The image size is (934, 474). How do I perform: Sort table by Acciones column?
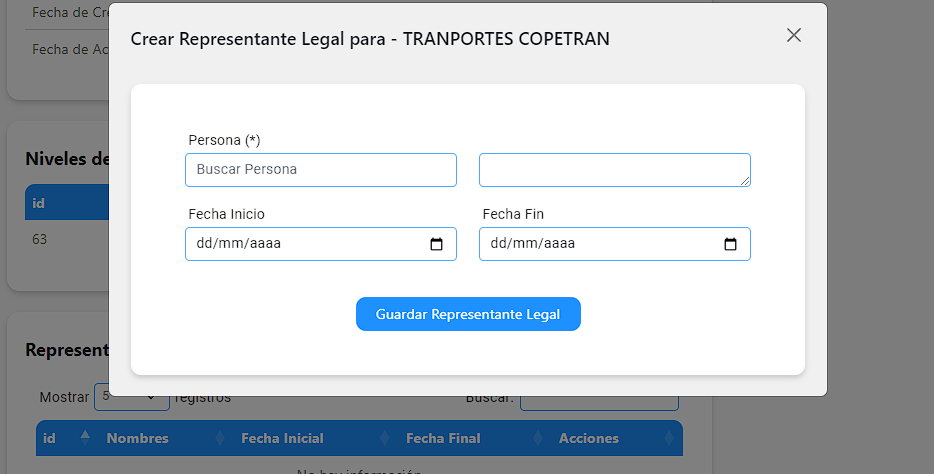[615, 438]
